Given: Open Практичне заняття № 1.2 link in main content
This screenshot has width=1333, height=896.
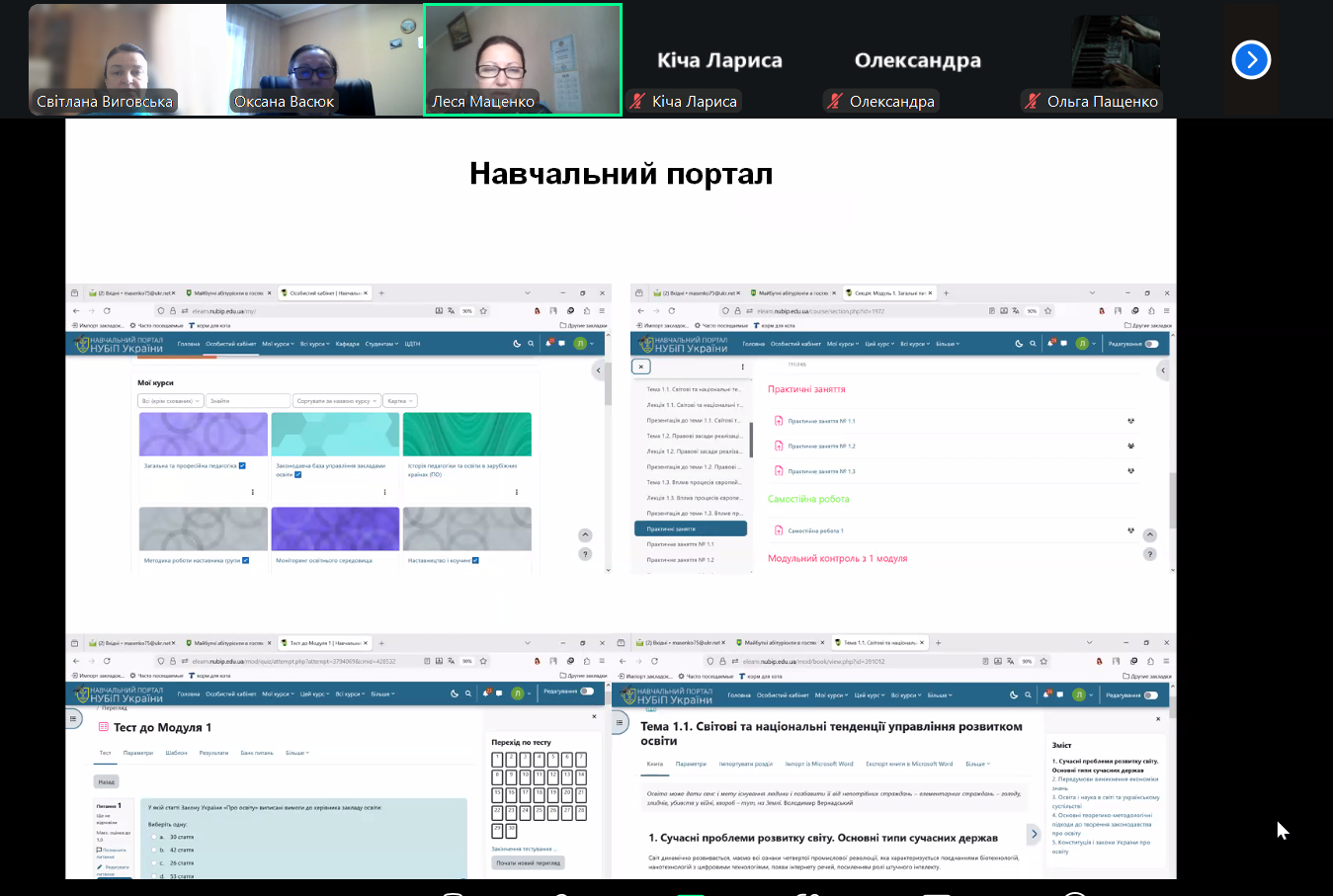Looking at the screenshot, I should click(821, 447).
